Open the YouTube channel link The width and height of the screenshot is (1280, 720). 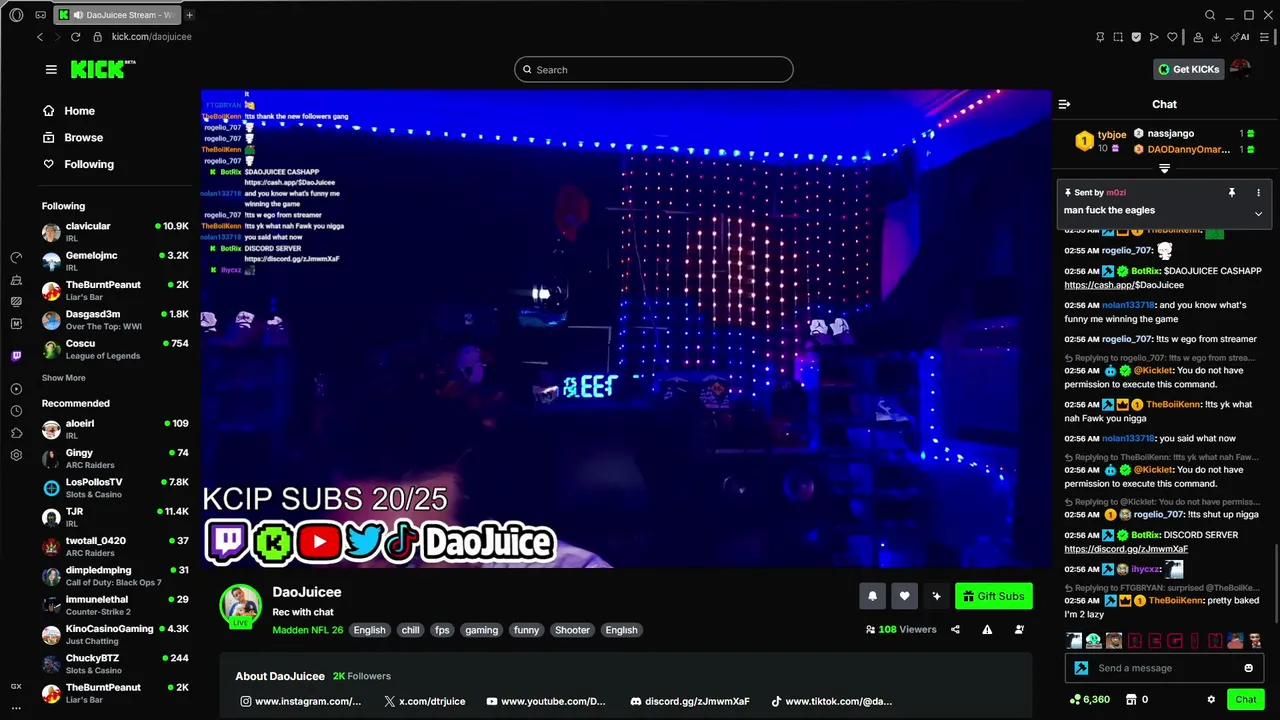[546, 702]
